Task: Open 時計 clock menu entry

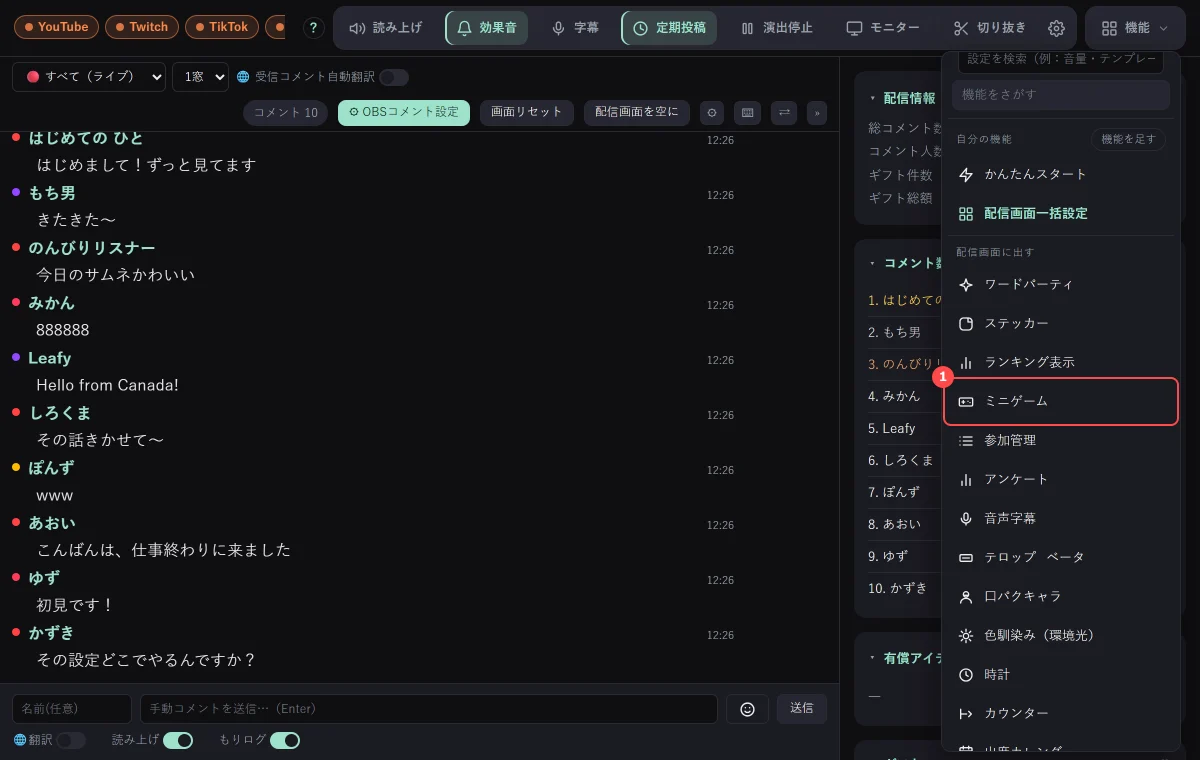Action: coord(1060,674)
